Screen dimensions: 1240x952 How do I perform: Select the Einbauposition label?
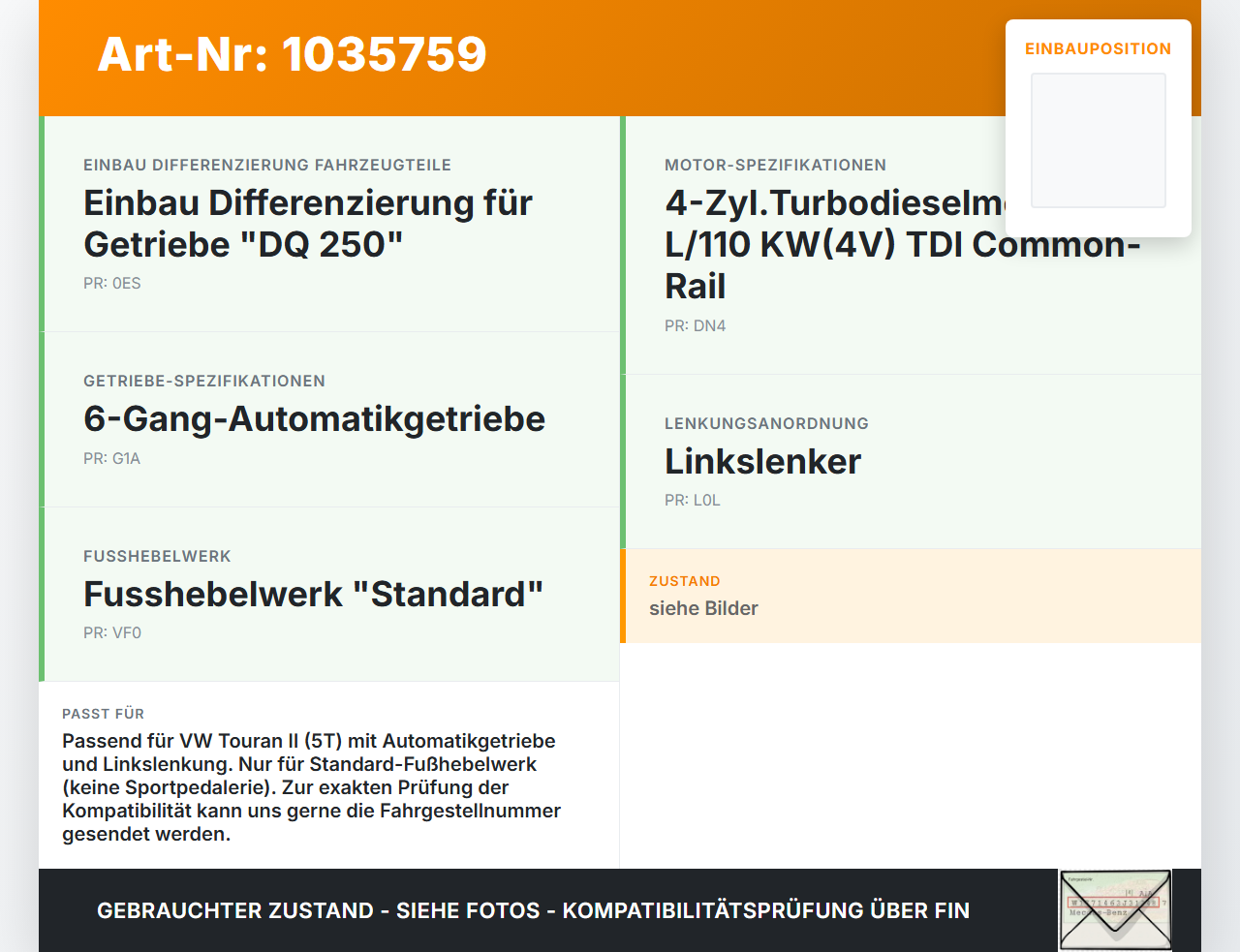coord(1099,48)
